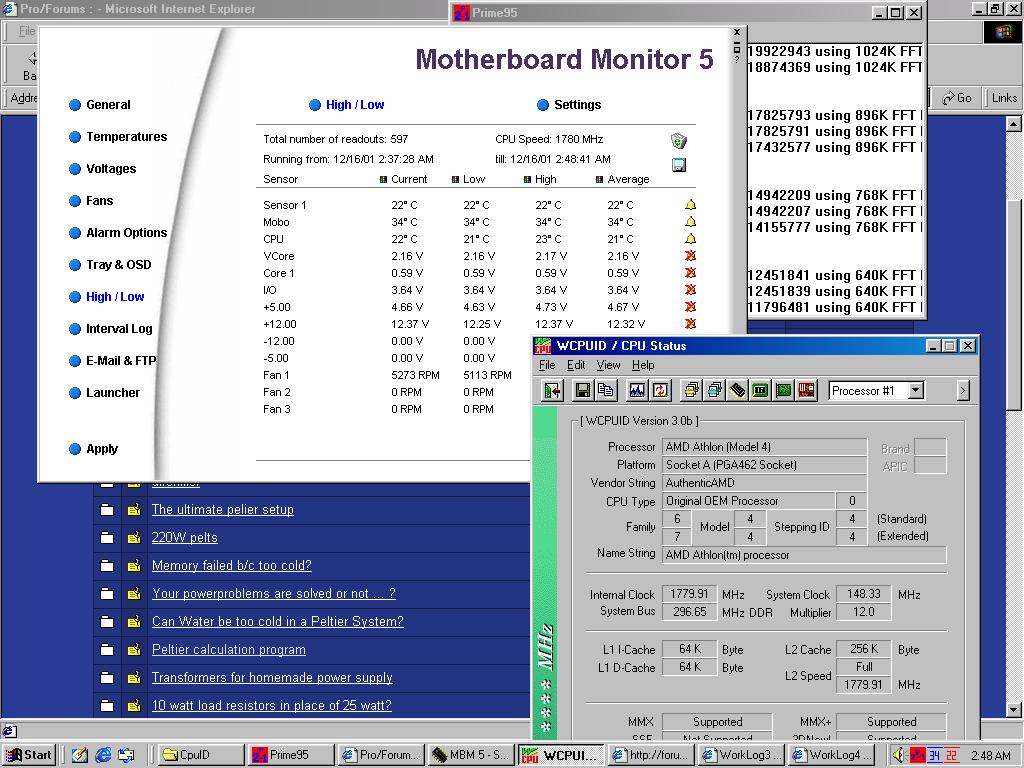Viewport: 1024px width, 768px height.
Task: Click the green chipset board icon in WCPUID
Action: pyautogui.click(x=760, y=391)
